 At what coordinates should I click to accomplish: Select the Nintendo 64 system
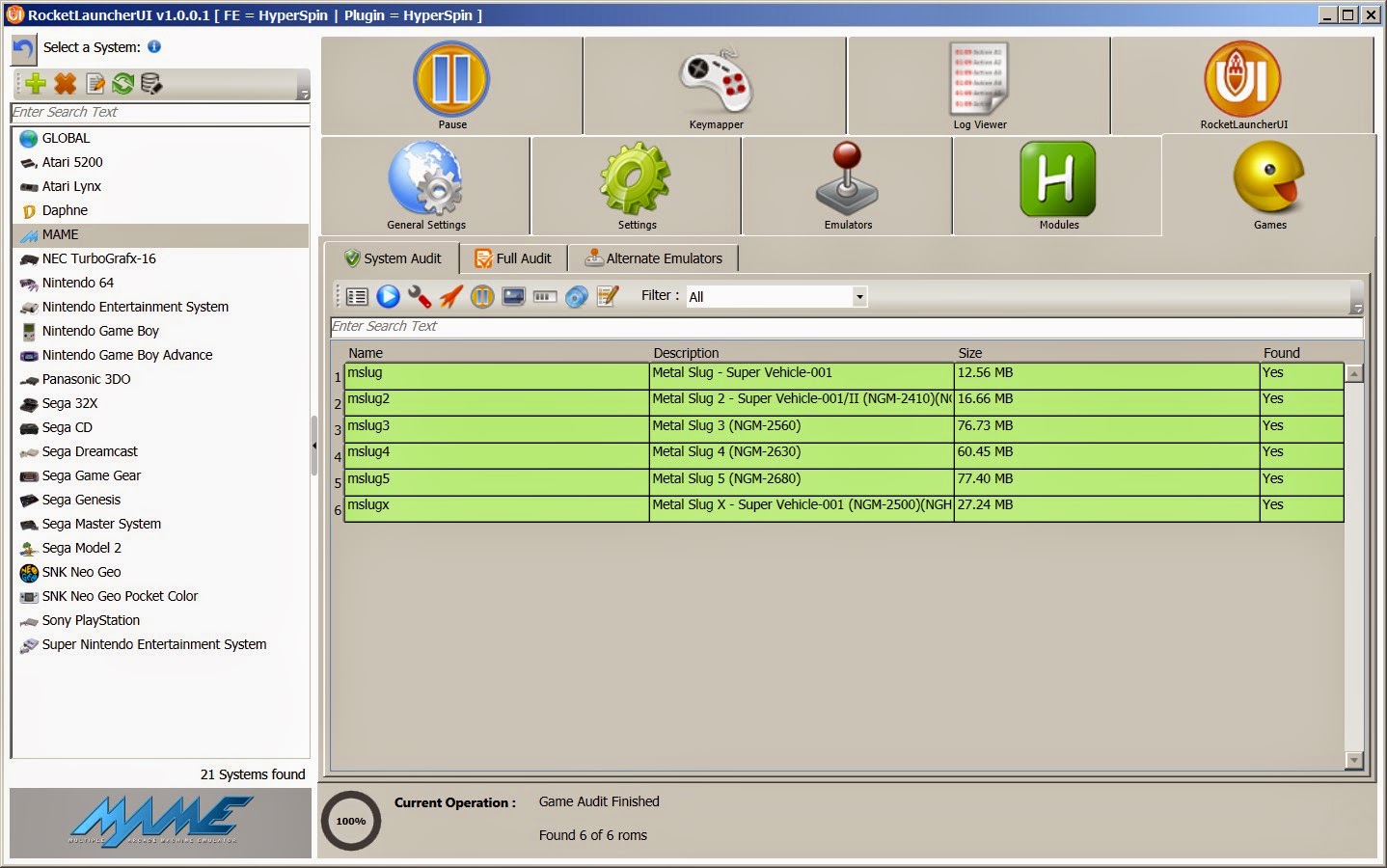(x=160, y=284)
